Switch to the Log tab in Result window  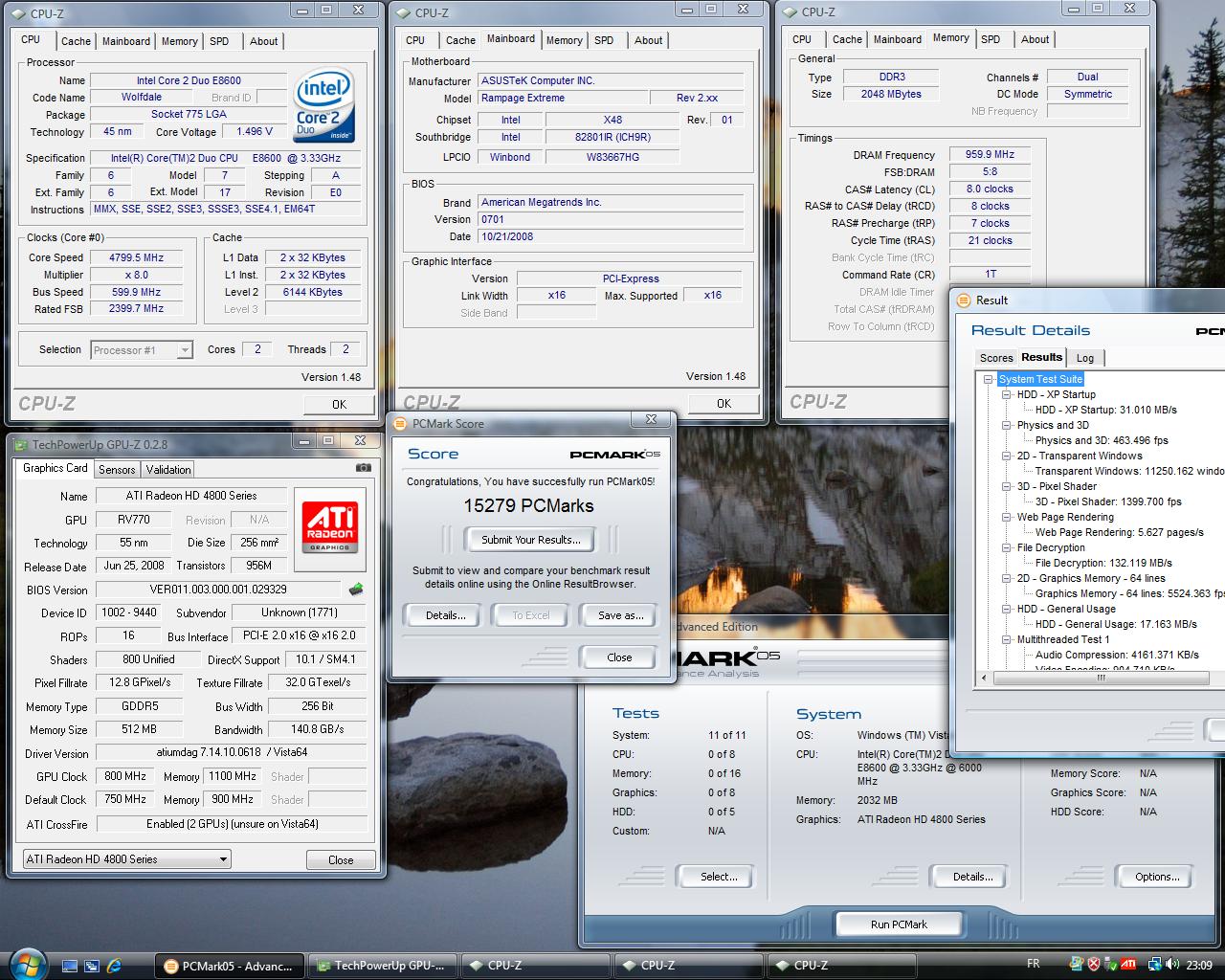[1085, 358]
